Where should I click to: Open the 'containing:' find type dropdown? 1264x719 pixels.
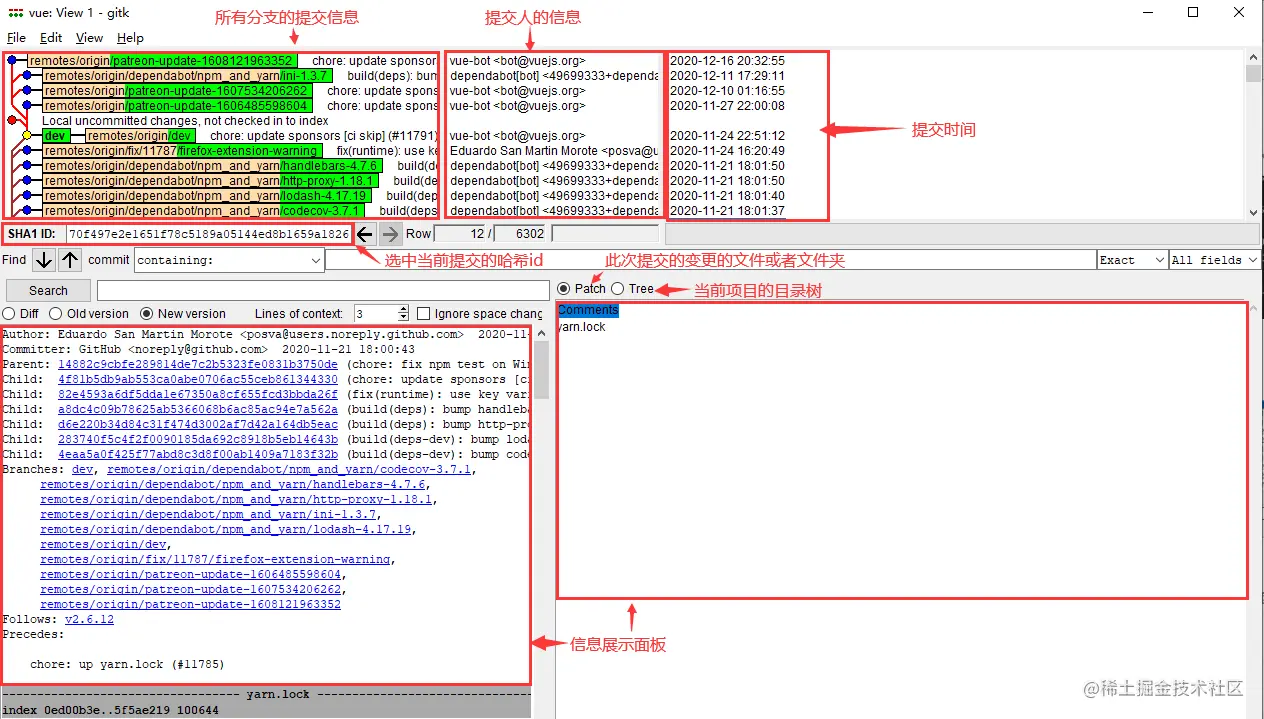click(x=316, y=260)
